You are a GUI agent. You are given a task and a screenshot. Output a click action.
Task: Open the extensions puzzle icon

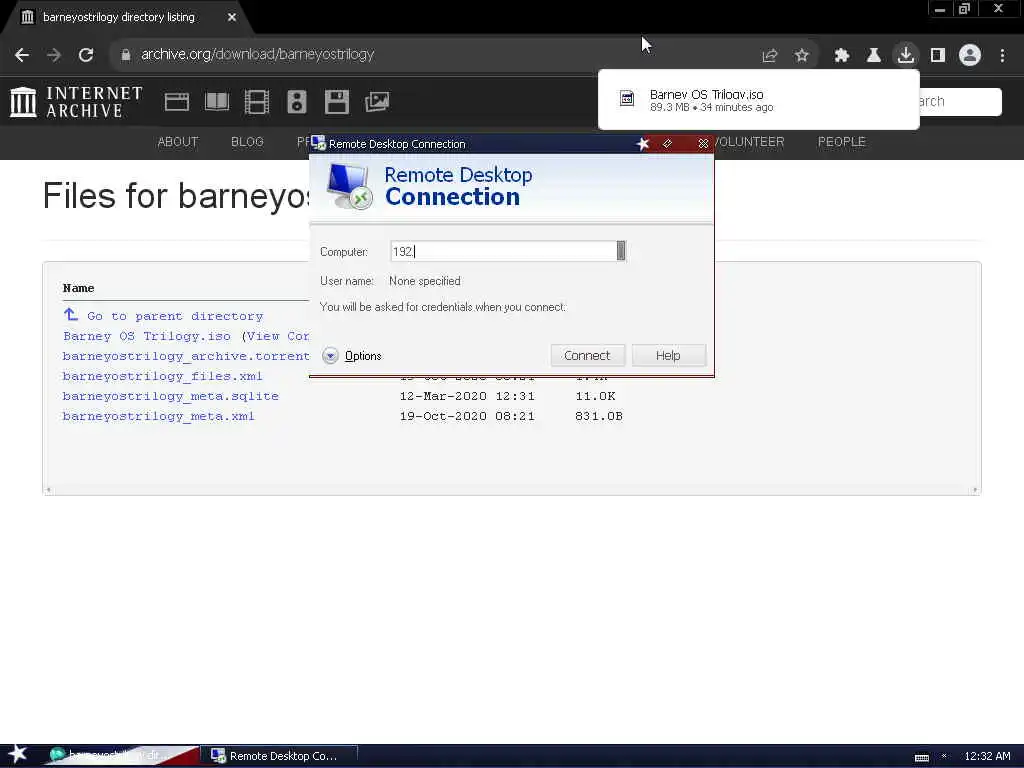click(x=841, y=56)
